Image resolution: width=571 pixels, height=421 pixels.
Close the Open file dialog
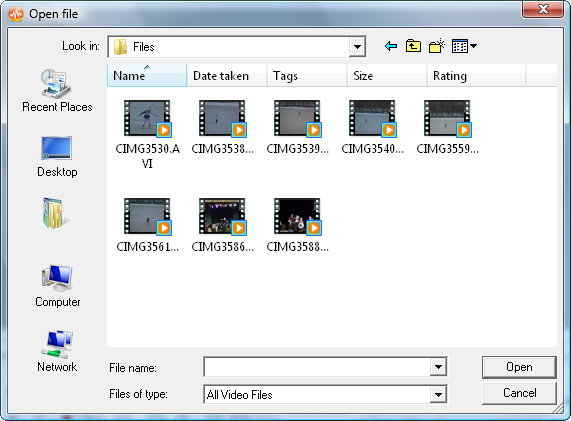[543, 9]
